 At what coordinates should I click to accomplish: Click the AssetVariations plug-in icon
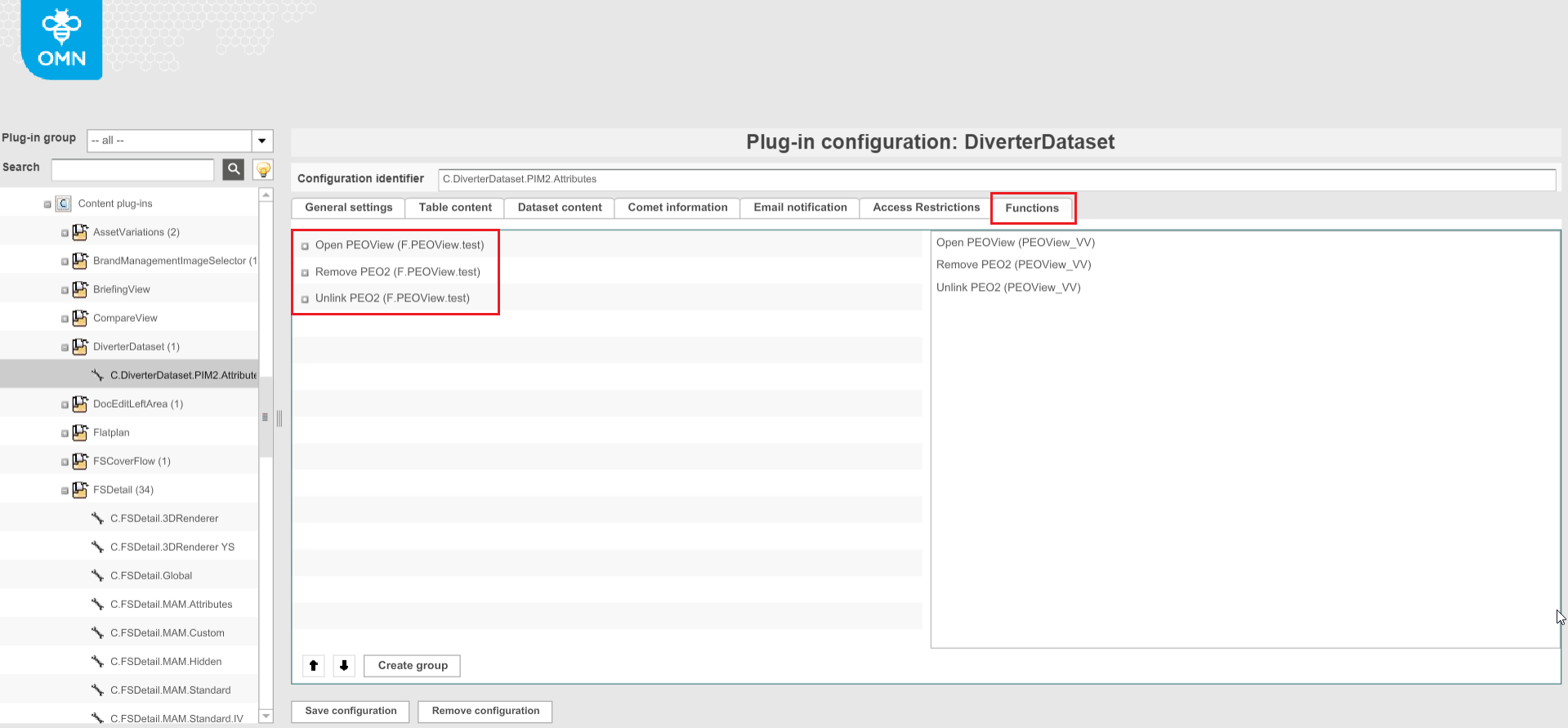tap(79, 232)
